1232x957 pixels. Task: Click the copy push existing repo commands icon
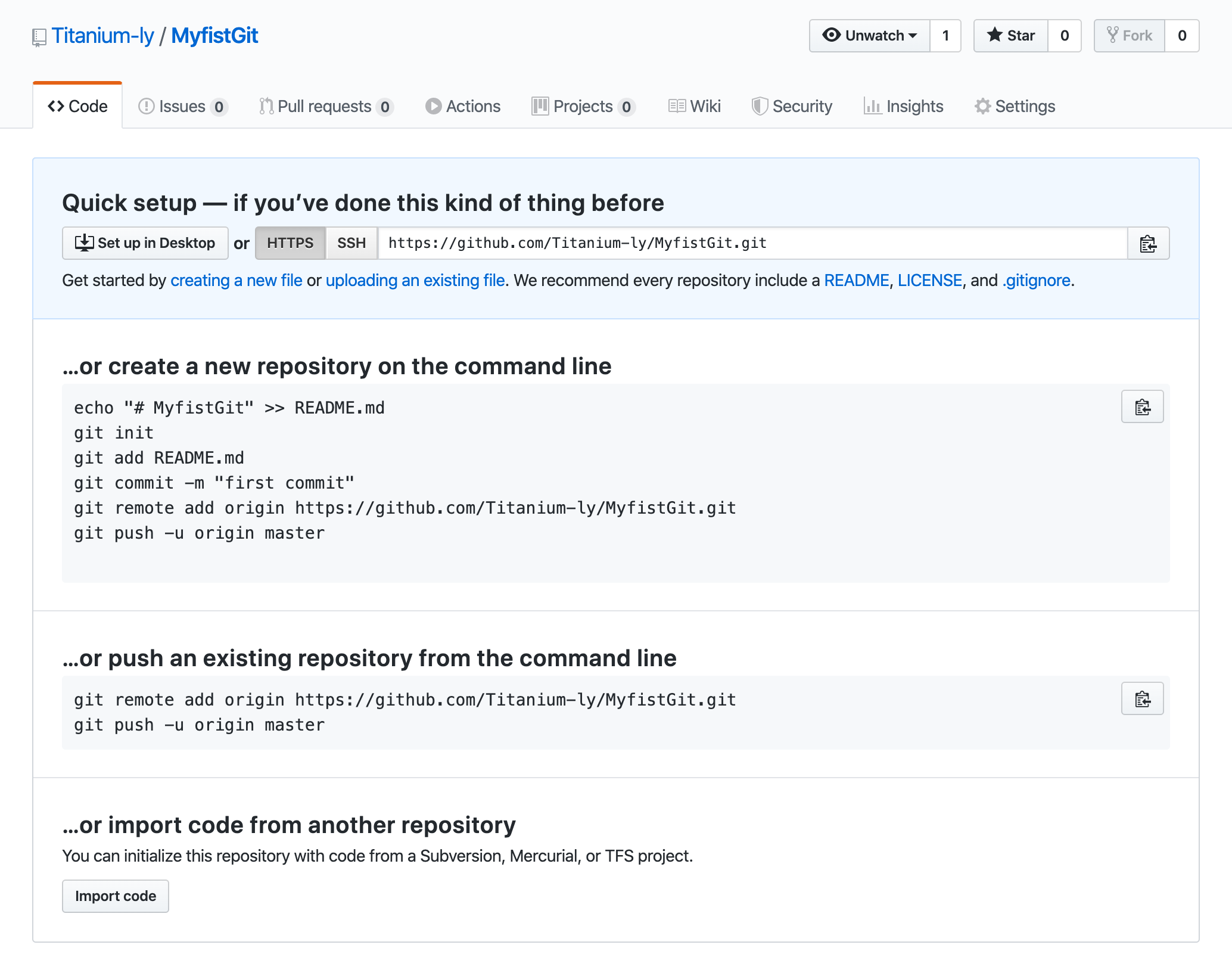tap(1143, 698)
